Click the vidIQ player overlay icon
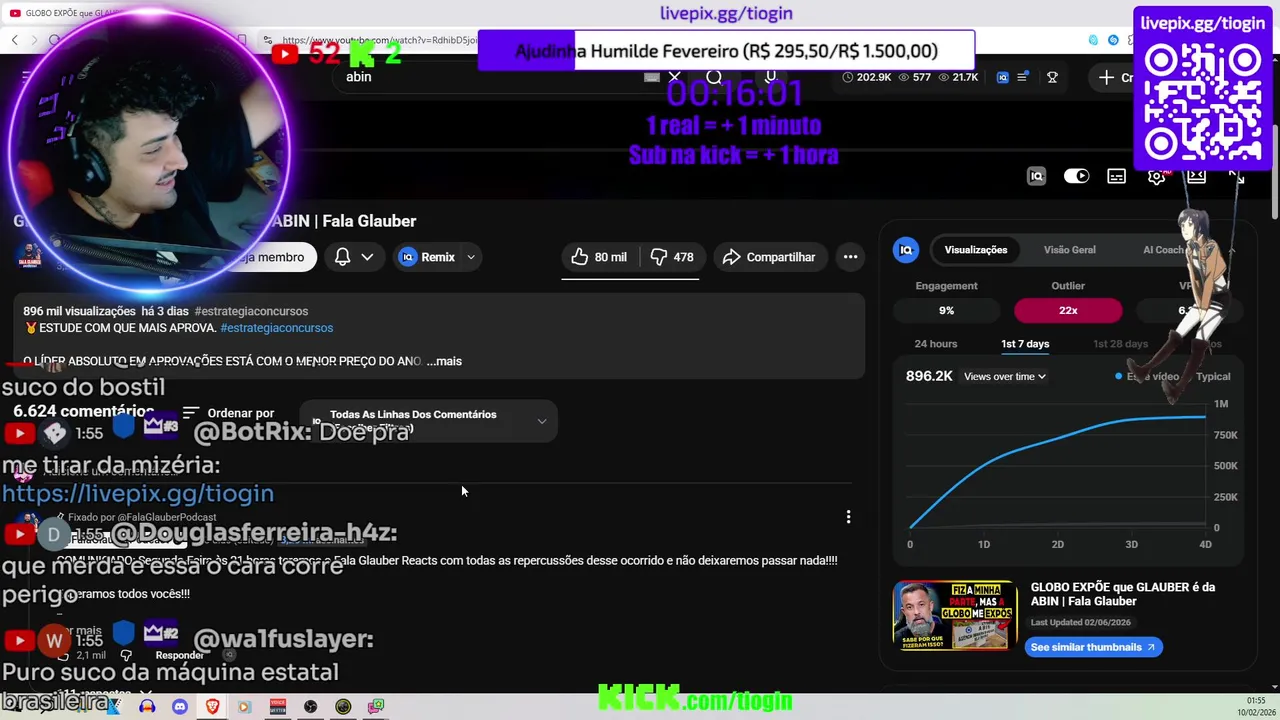The width and height of the screenshot is (1280, 720). click(1036, 176)
